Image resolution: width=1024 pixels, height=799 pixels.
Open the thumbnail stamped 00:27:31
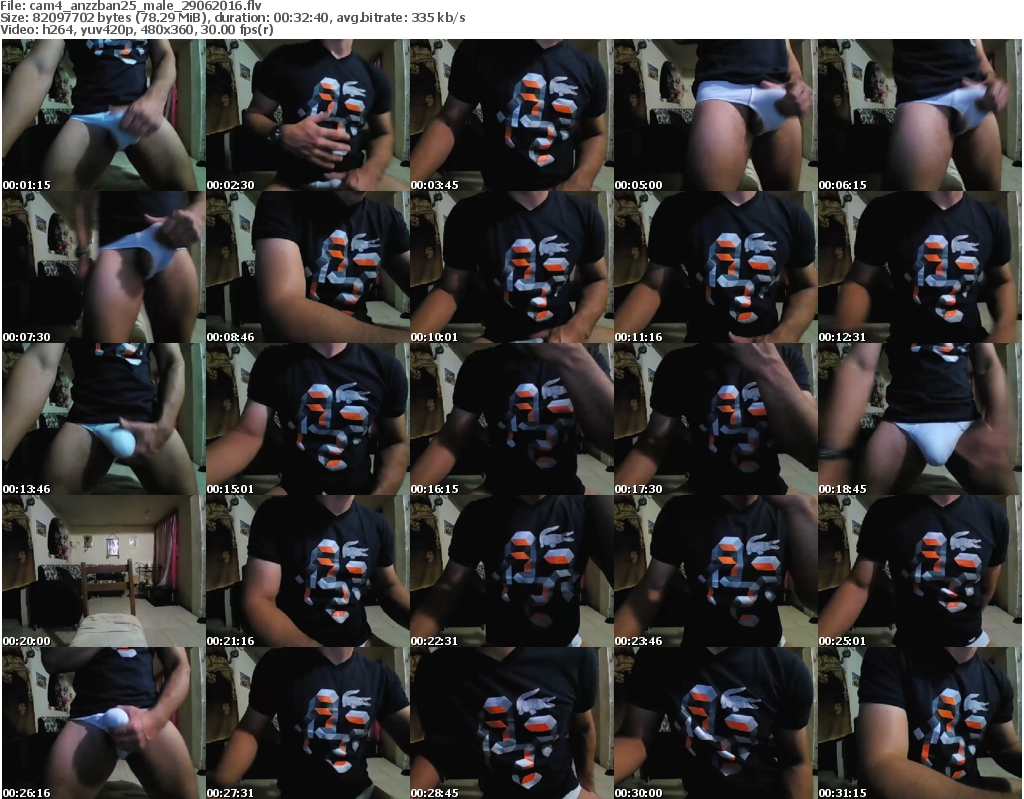pyautogui.click(x=308, y=723)
